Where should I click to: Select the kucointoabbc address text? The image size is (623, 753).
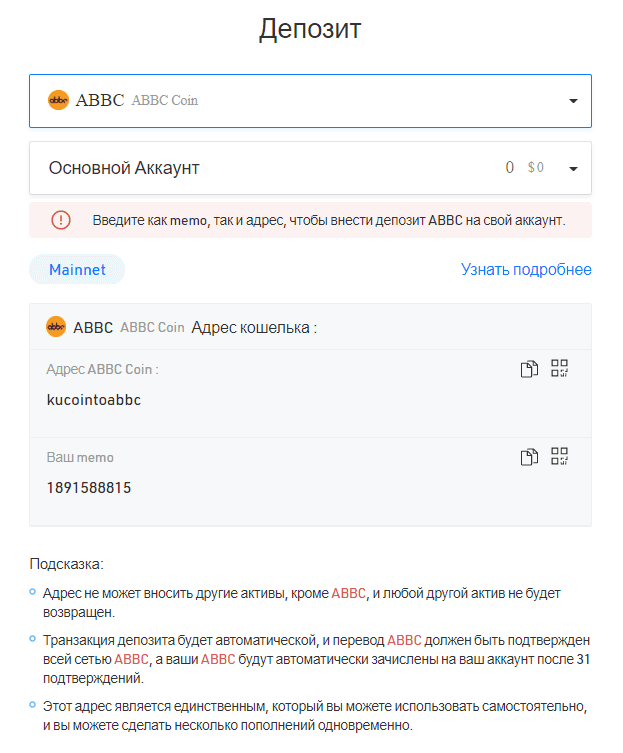tap(94, 400)
